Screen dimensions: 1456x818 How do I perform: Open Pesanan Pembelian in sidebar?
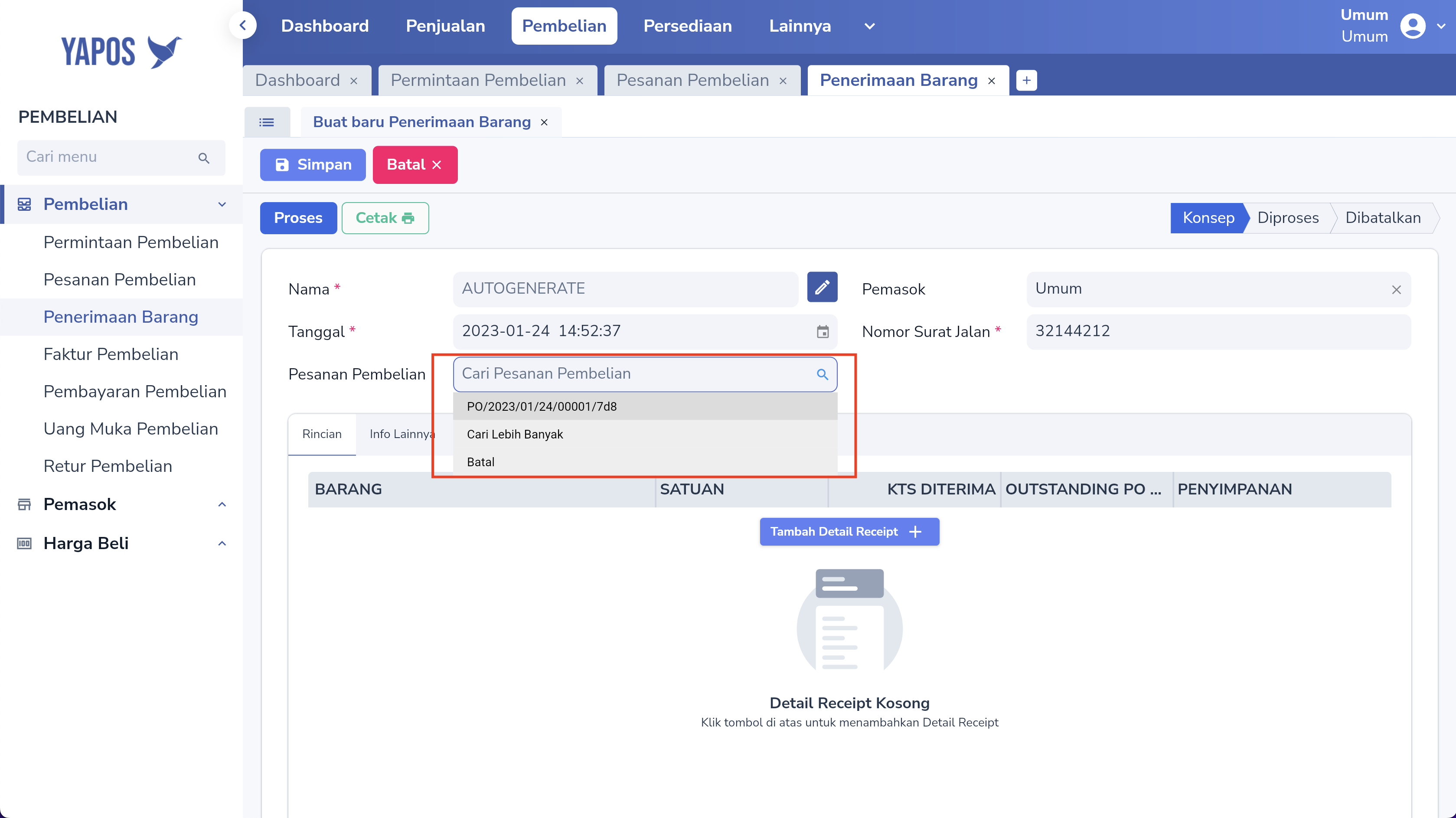pos(119,280)
